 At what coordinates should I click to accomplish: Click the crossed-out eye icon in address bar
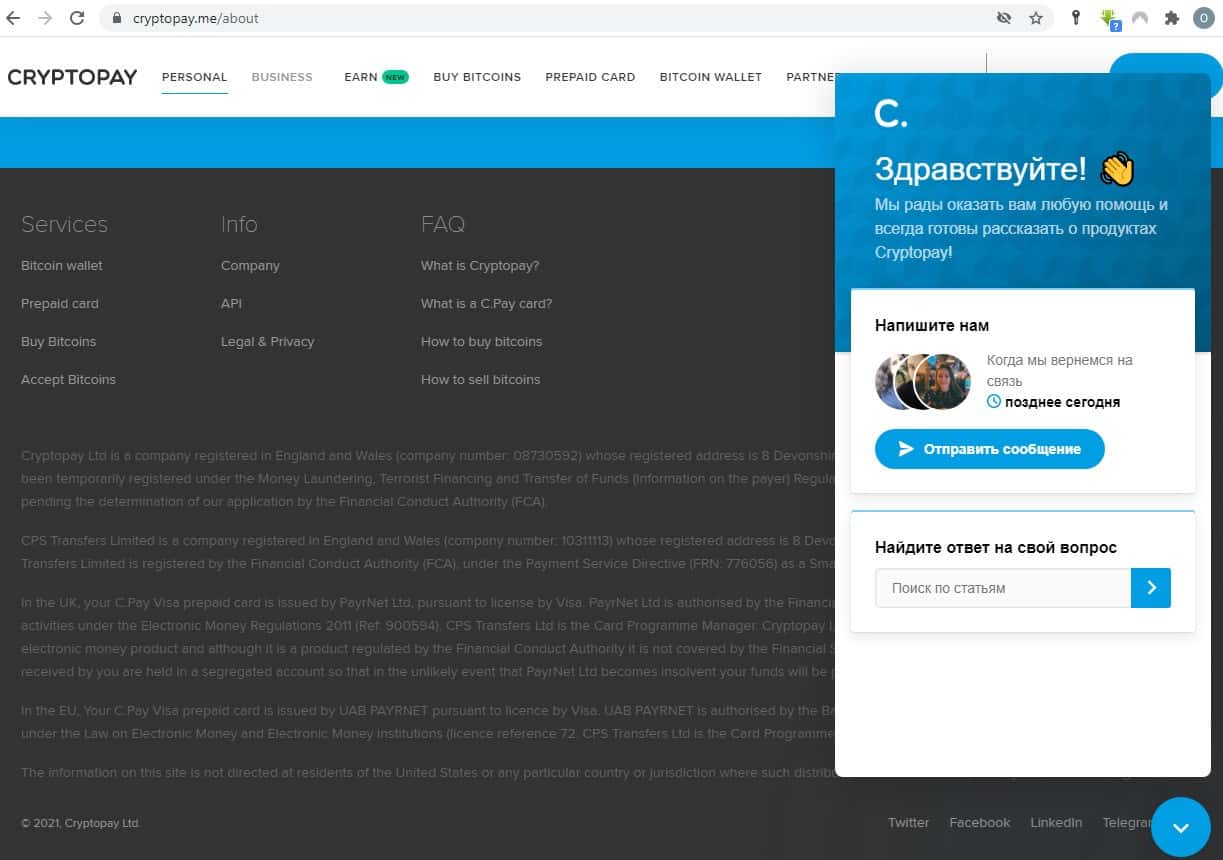(x=1004, y=18)
